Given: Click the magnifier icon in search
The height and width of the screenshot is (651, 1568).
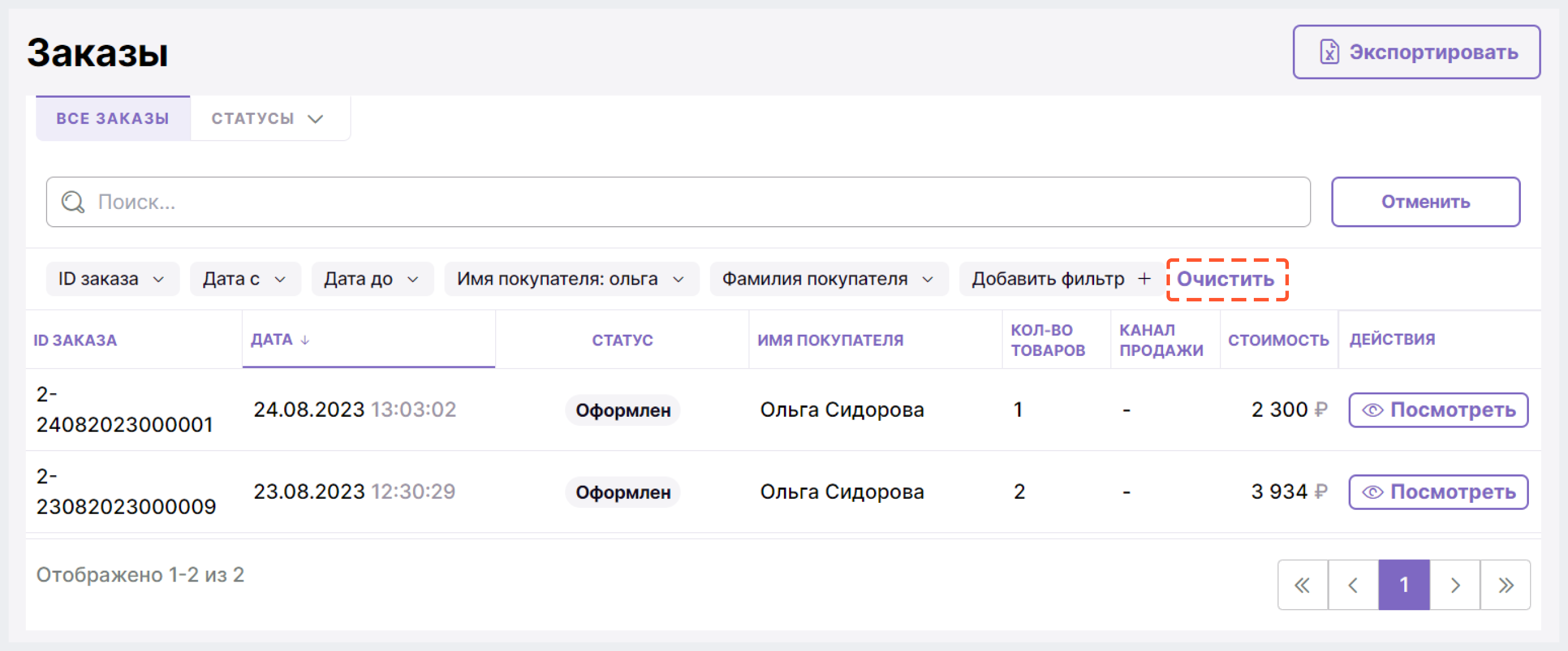Looking at the screenshot, I should click(x=73, y=202).
